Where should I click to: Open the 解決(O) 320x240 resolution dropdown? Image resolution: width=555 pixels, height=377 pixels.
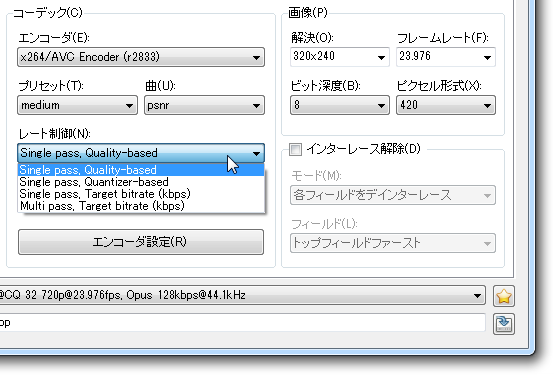339,57
